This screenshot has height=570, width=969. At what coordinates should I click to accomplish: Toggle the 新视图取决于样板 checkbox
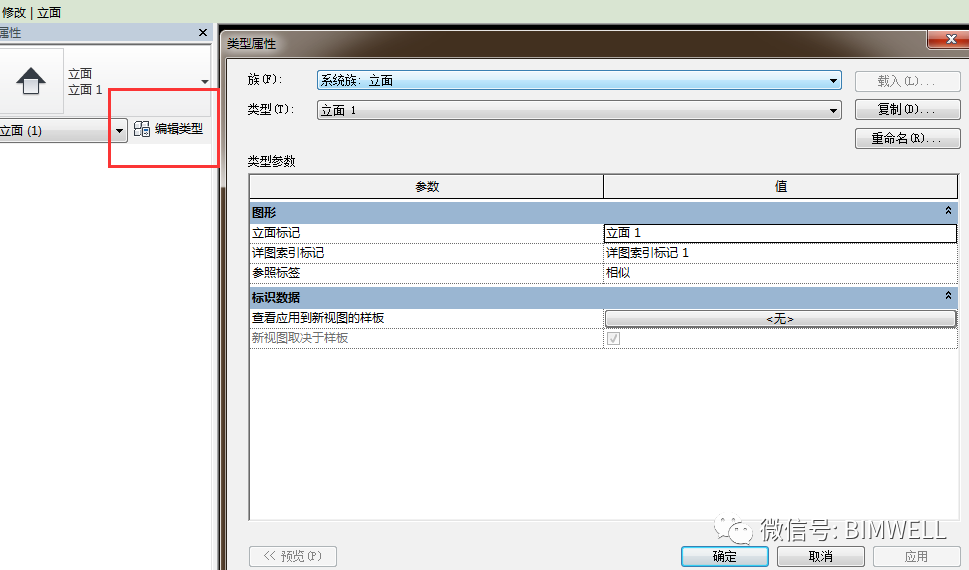pos(613,339)
